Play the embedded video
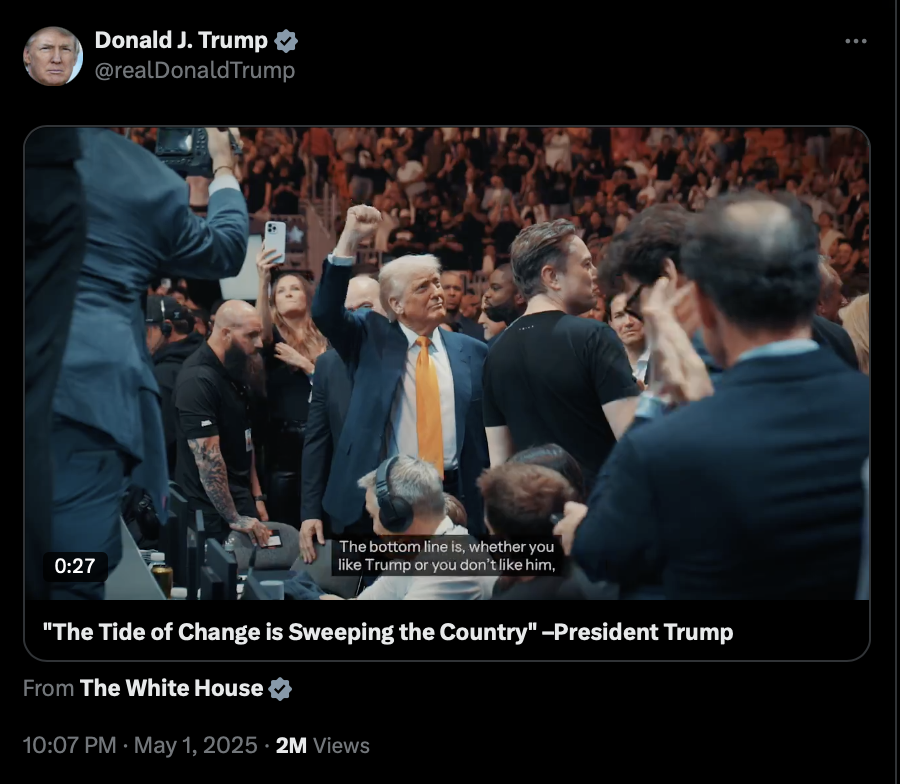Screen dimensions: 900x784 [447, 363]
